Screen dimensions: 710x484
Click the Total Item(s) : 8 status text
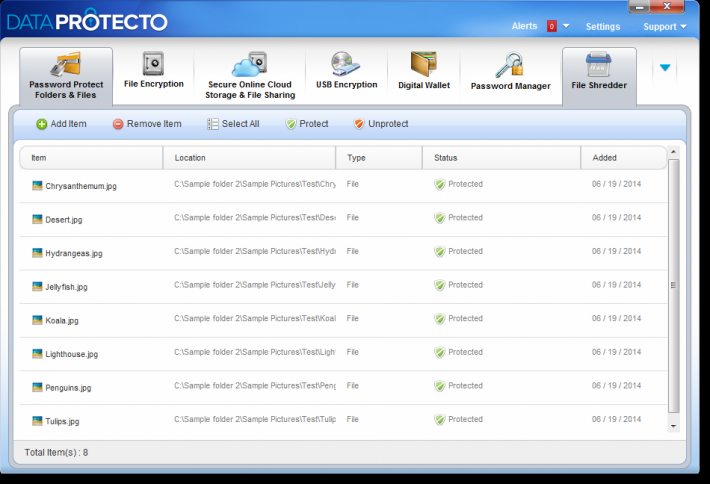(x=56, y=452)
